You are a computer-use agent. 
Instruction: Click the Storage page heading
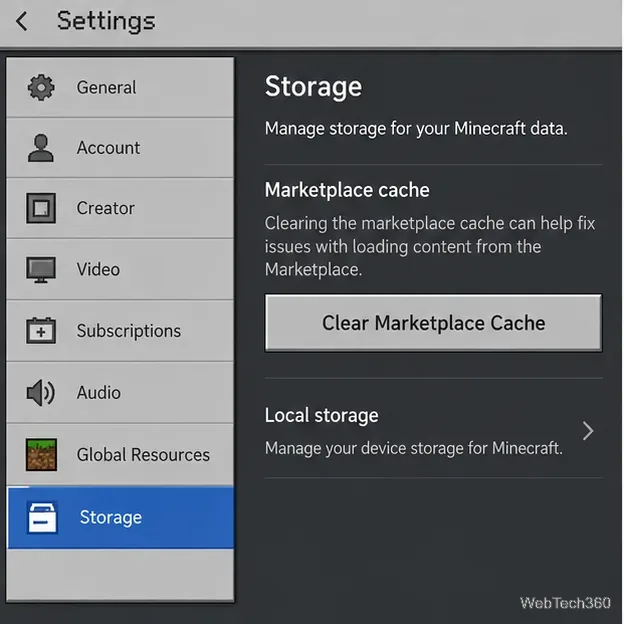tap(314, 87)
